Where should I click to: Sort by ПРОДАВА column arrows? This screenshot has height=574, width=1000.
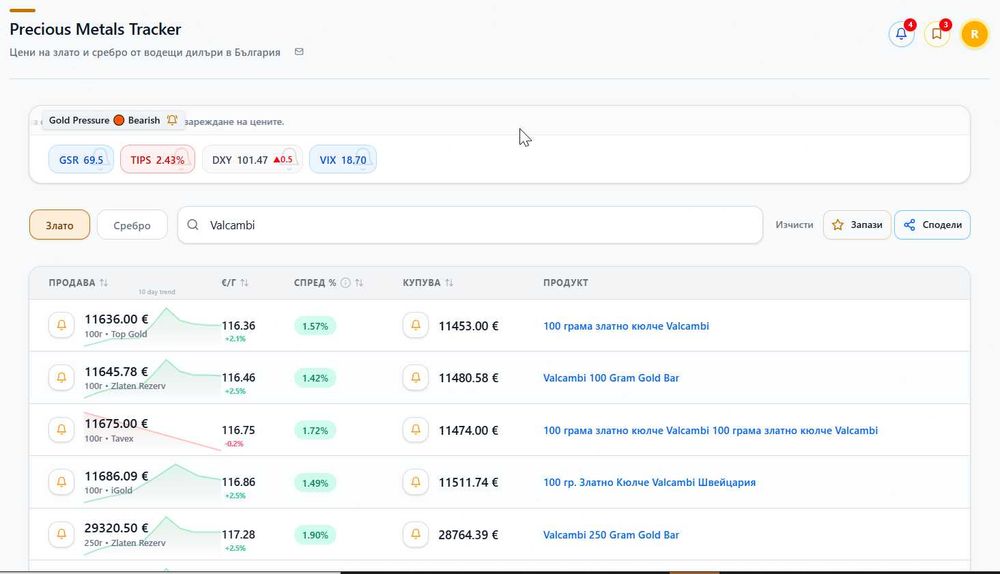(103, 283)
